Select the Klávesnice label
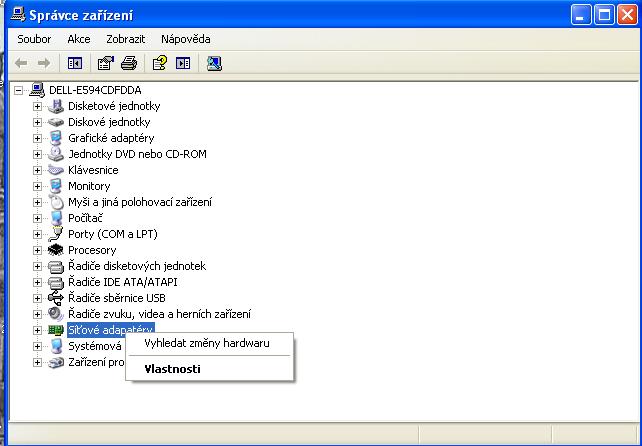Screen dimensions: 642x446 coord(93,170)
